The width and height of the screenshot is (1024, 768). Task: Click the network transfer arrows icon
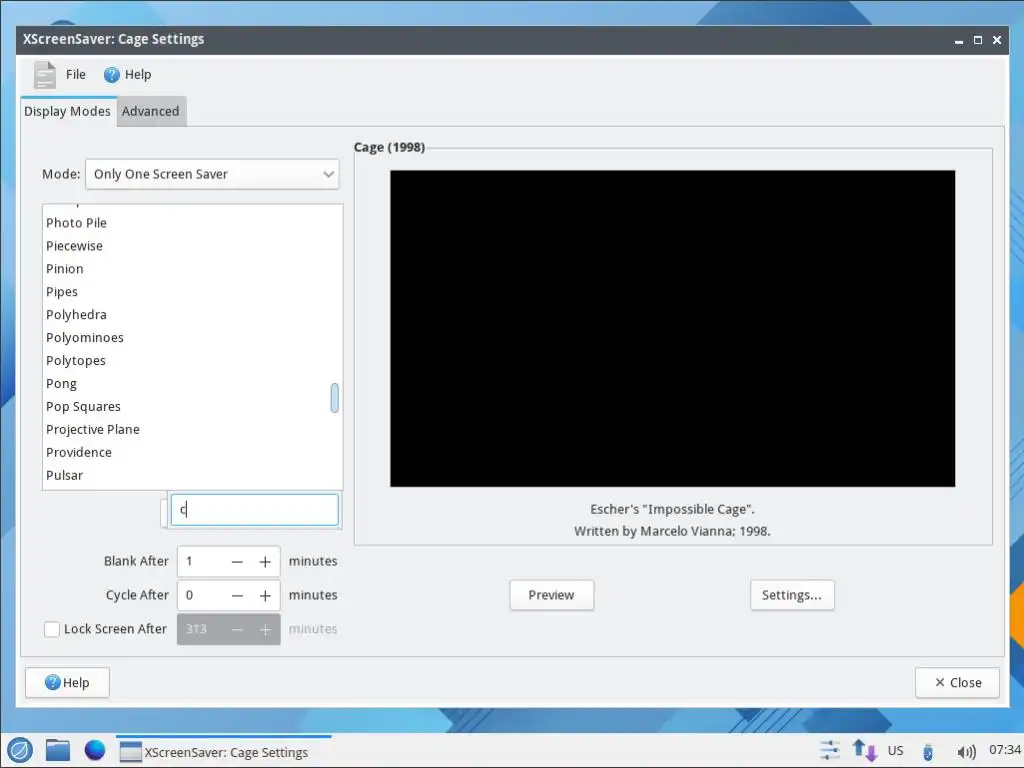click(865, 750)
